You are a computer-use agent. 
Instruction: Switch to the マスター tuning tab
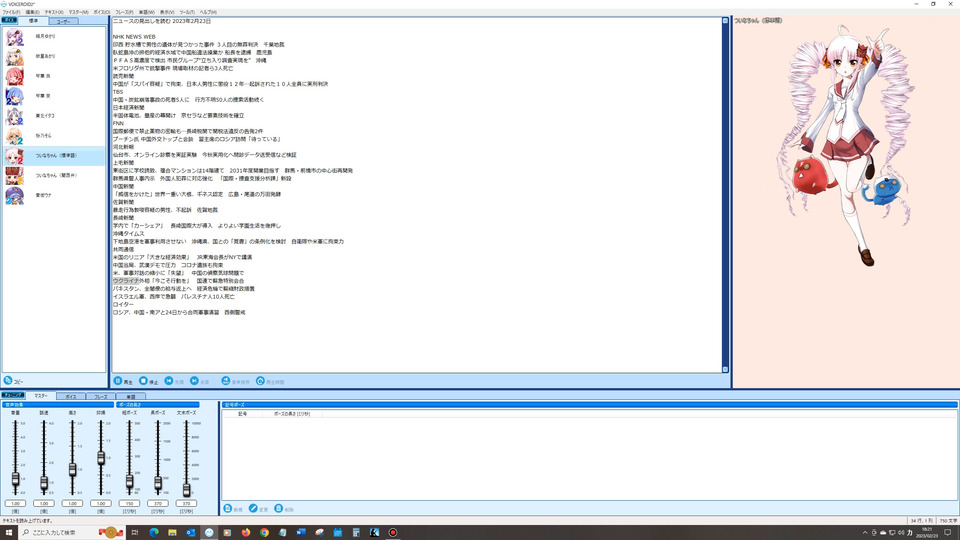tap(41, 396)
